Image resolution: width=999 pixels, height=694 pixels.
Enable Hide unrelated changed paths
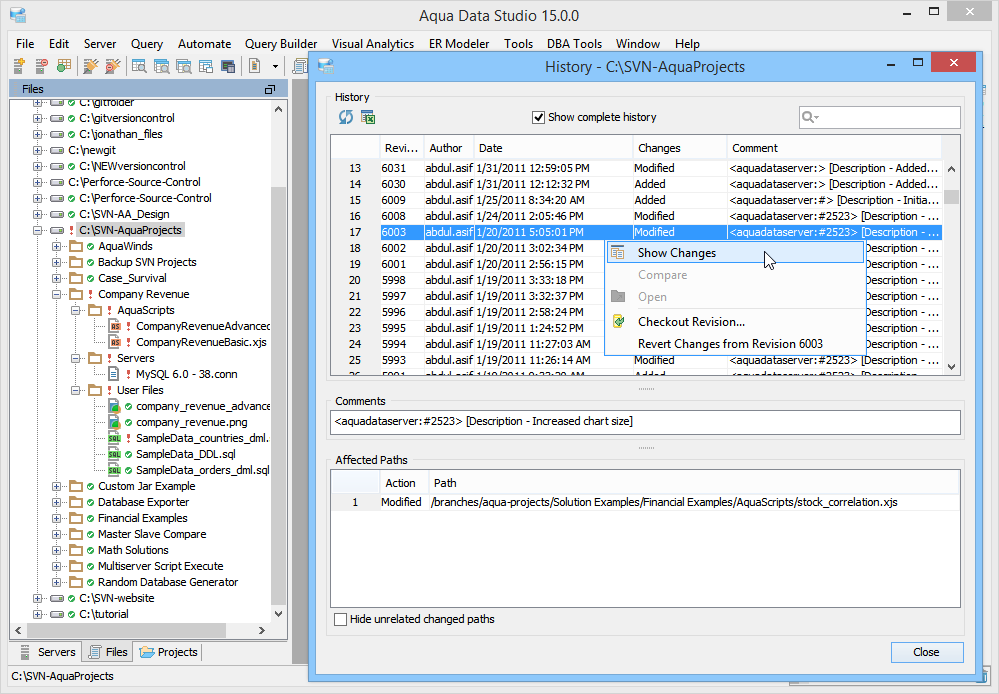[341, 619]
